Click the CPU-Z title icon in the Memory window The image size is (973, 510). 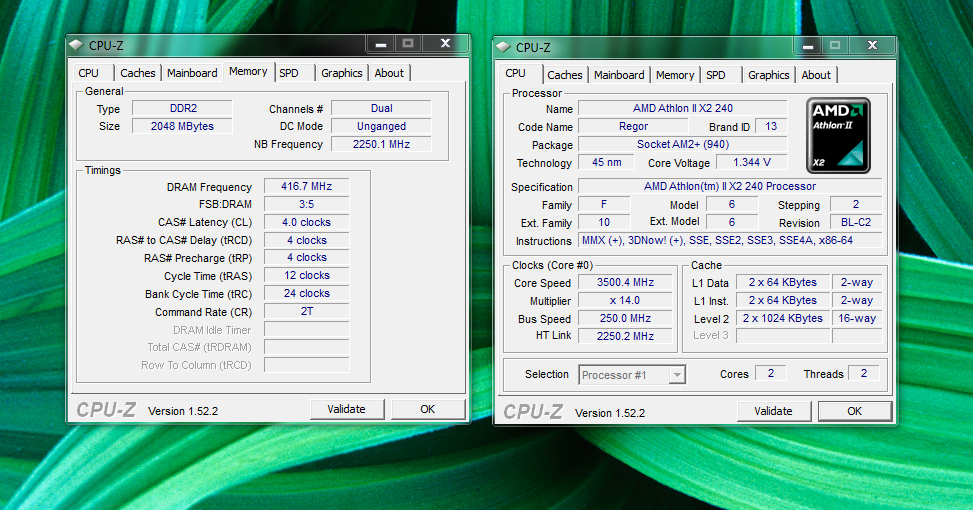click(76, 45)
